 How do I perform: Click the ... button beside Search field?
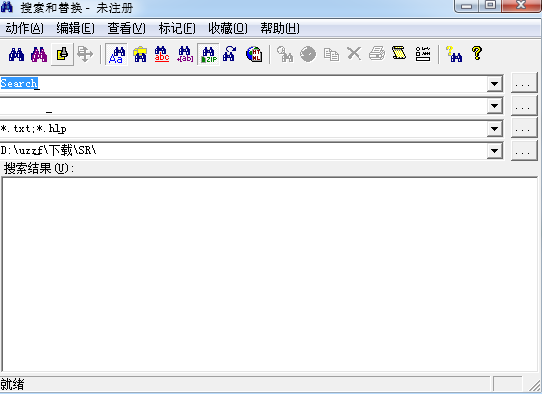pyautogui.click(x=524, y=83)
